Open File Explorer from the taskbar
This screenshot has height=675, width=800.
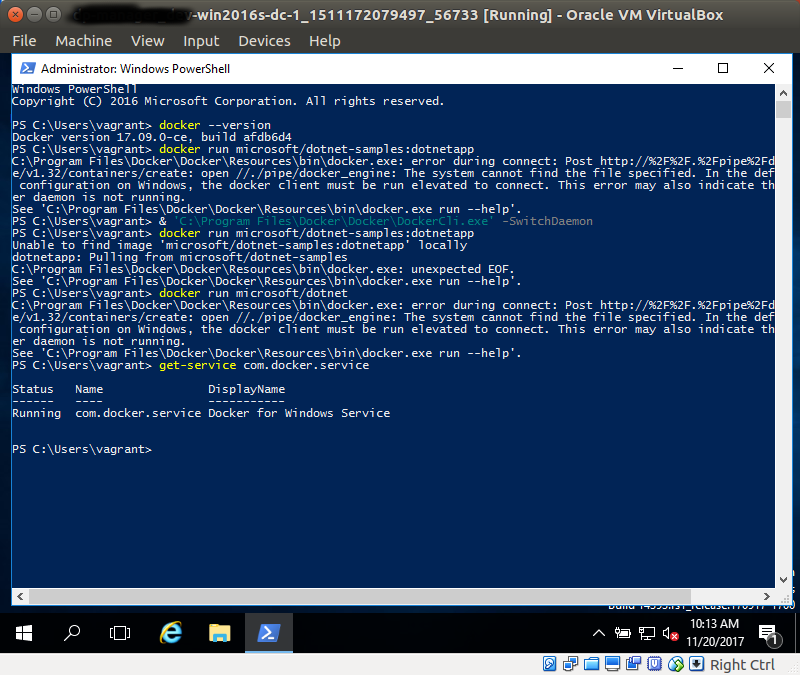[x=220, y=633]
